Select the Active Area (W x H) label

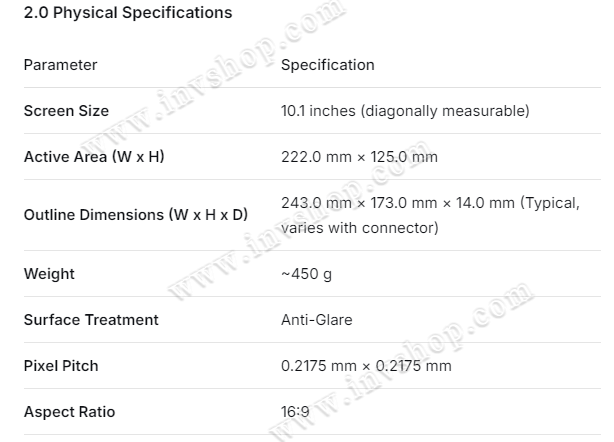[93, 157]
